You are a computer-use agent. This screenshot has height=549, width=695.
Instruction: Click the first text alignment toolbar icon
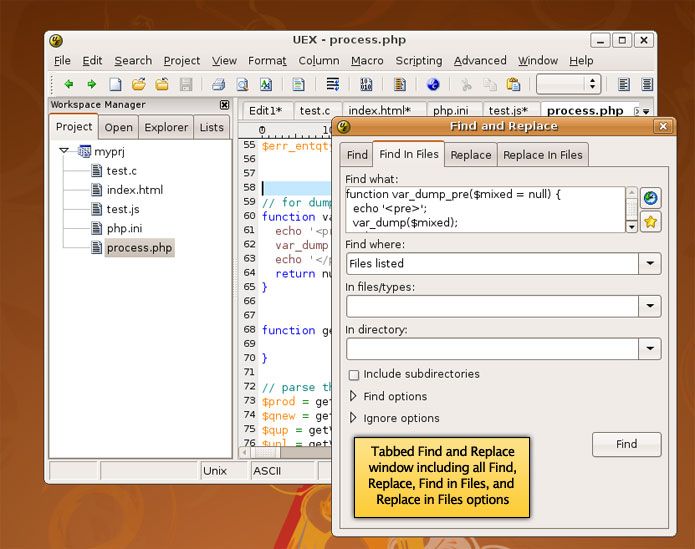coord(624,84)
